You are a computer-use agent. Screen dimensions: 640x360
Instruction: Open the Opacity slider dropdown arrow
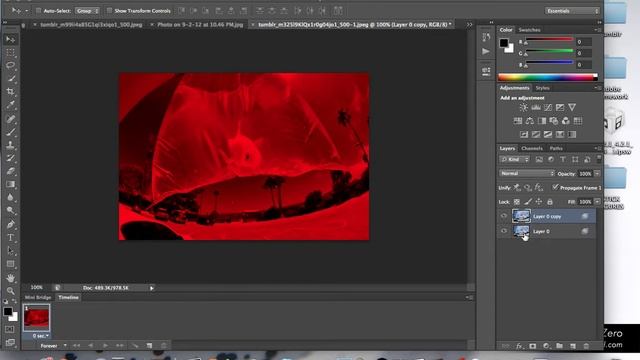point(597,173)
